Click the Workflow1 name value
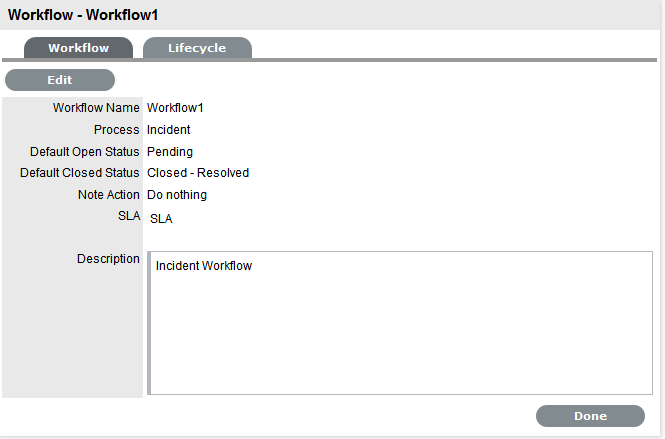665x439 pixels. [175, 108]
